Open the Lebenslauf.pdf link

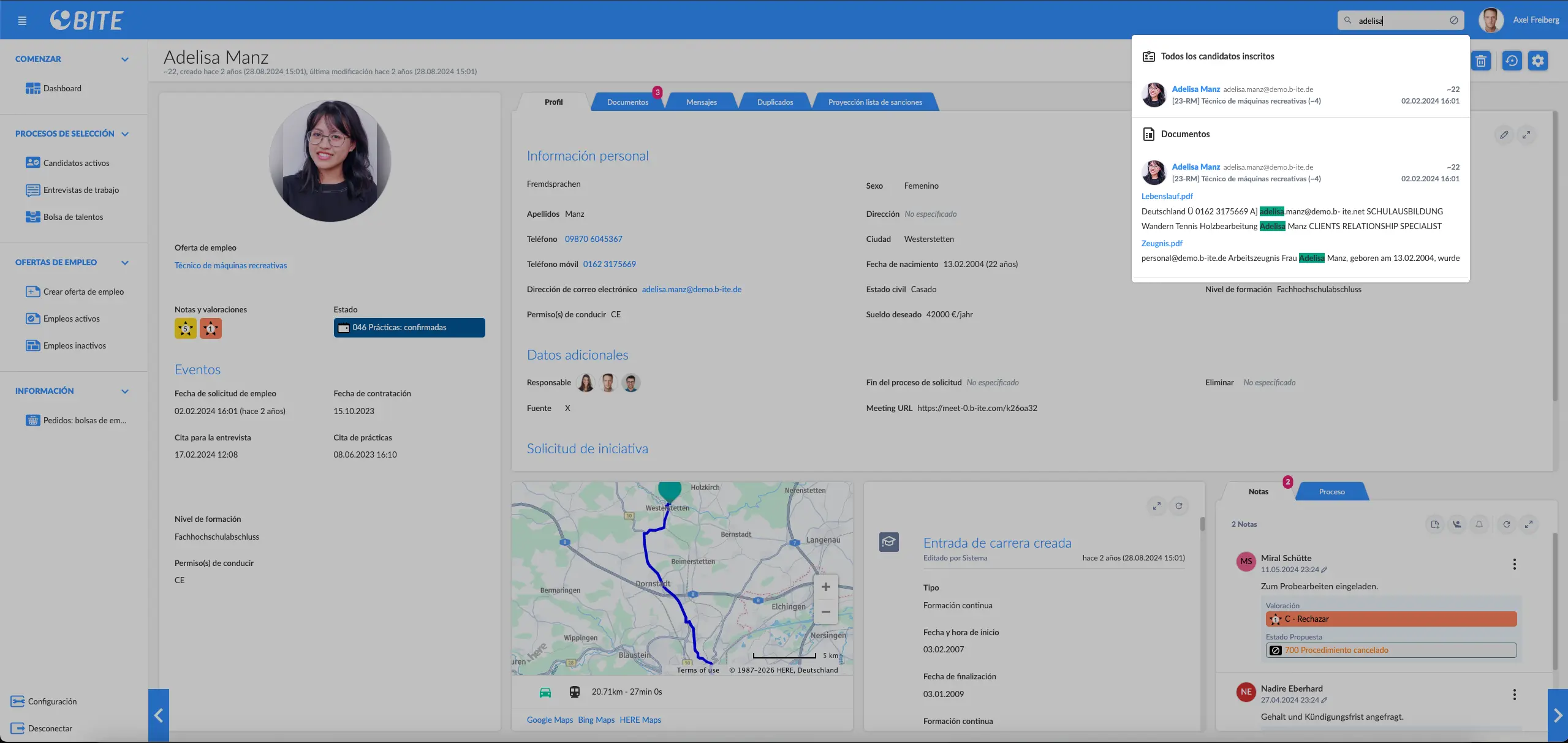[x=1167, y=196]
